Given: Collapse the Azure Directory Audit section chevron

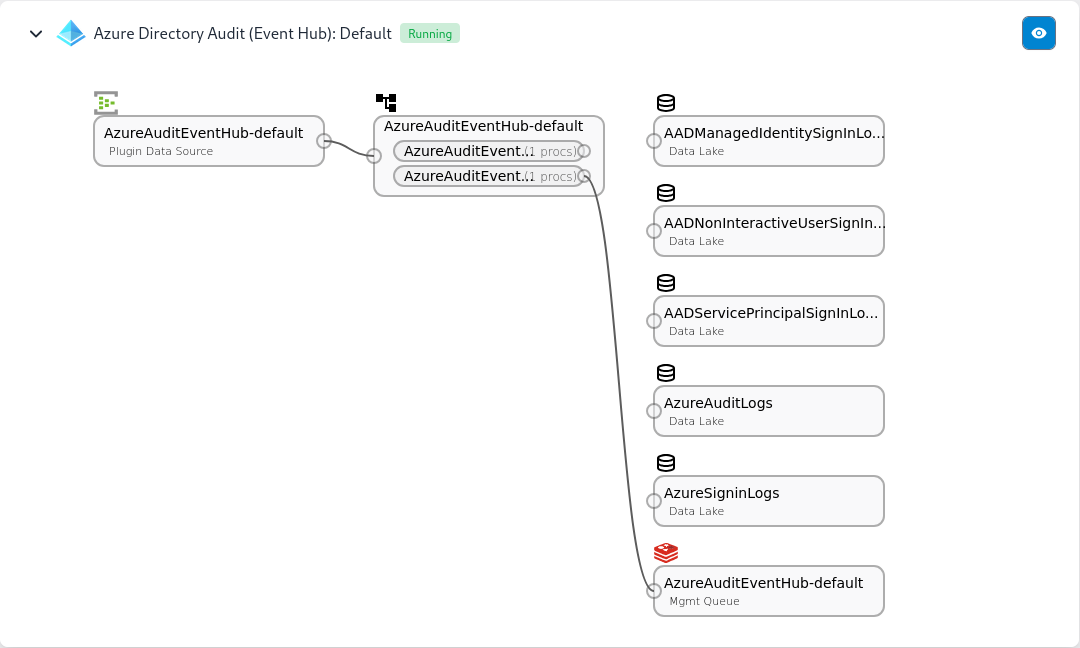Looking at the screenshot, I should click(36, 34).
